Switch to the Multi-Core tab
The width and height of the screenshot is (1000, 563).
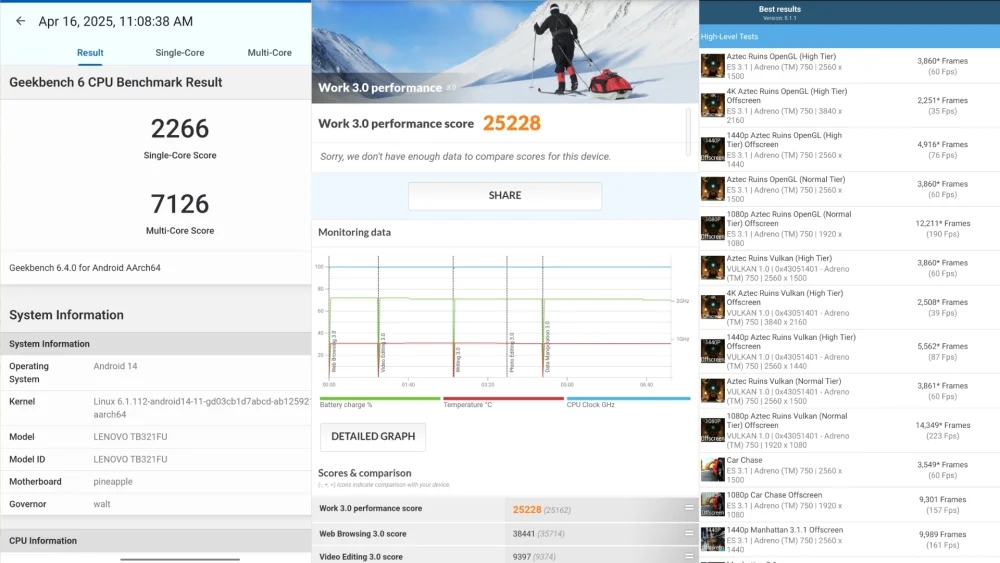pyautogui.click(x=269, y=53)
